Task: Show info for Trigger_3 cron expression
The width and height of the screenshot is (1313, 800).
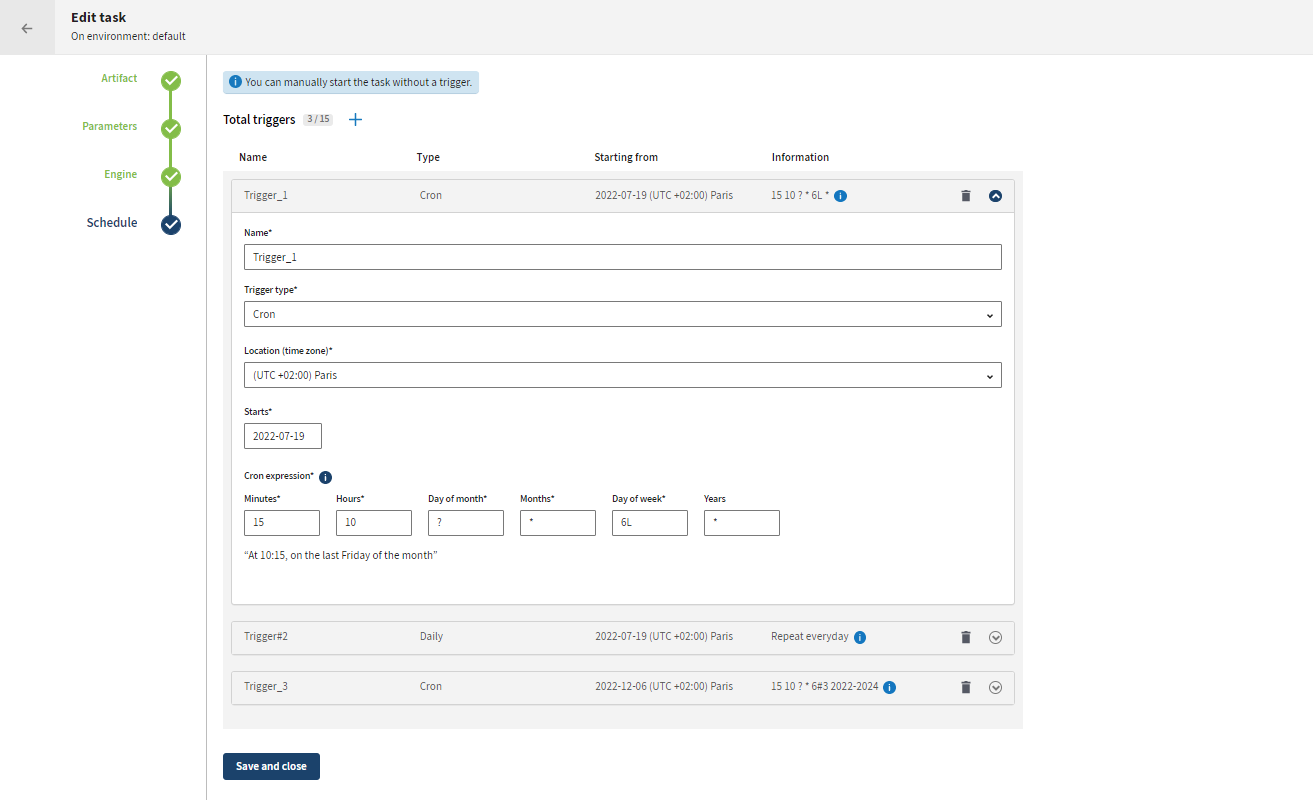Action: click(x=889, y=687)
